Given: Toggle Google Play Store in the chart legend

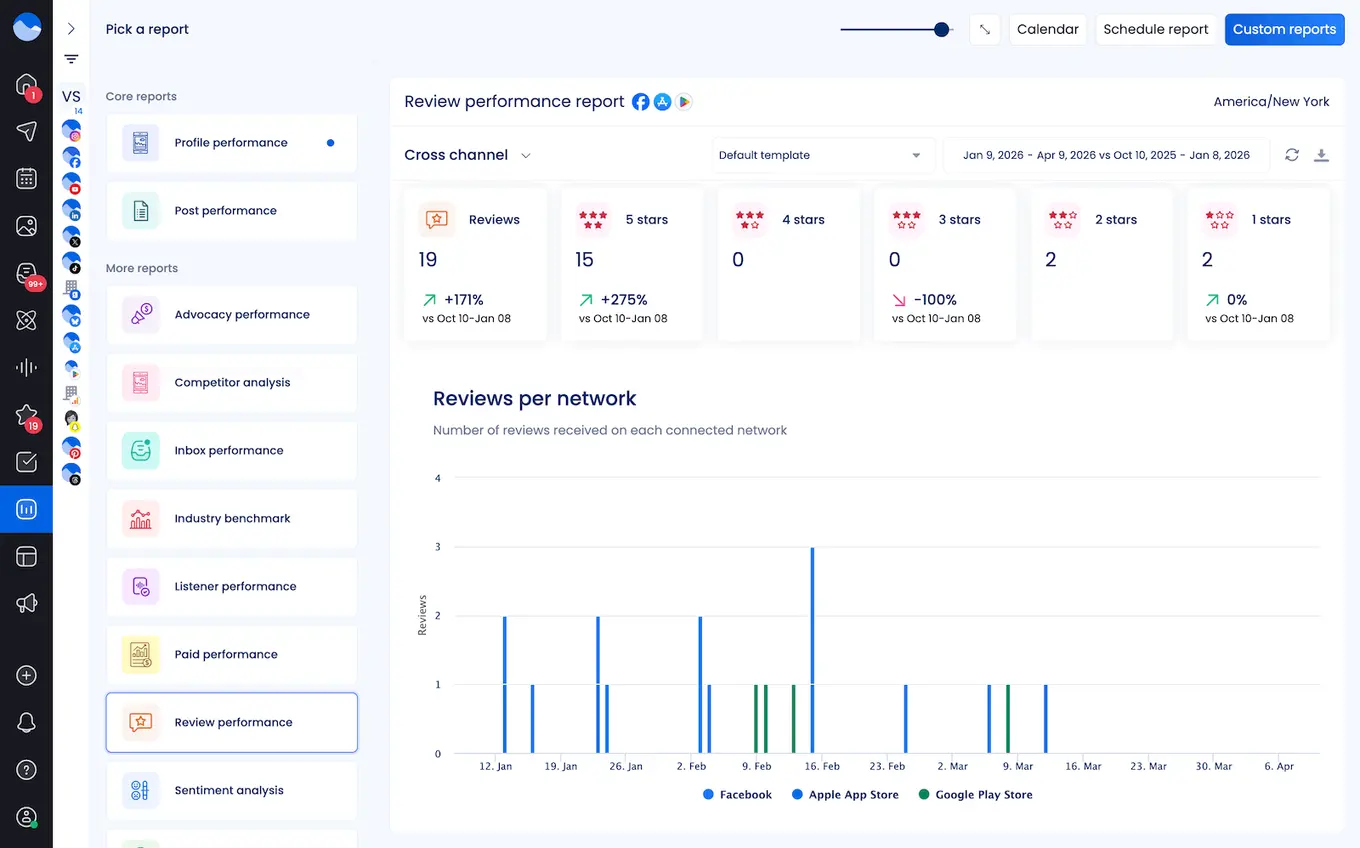Looking at the screenshot, I should [x=975, y=794].
